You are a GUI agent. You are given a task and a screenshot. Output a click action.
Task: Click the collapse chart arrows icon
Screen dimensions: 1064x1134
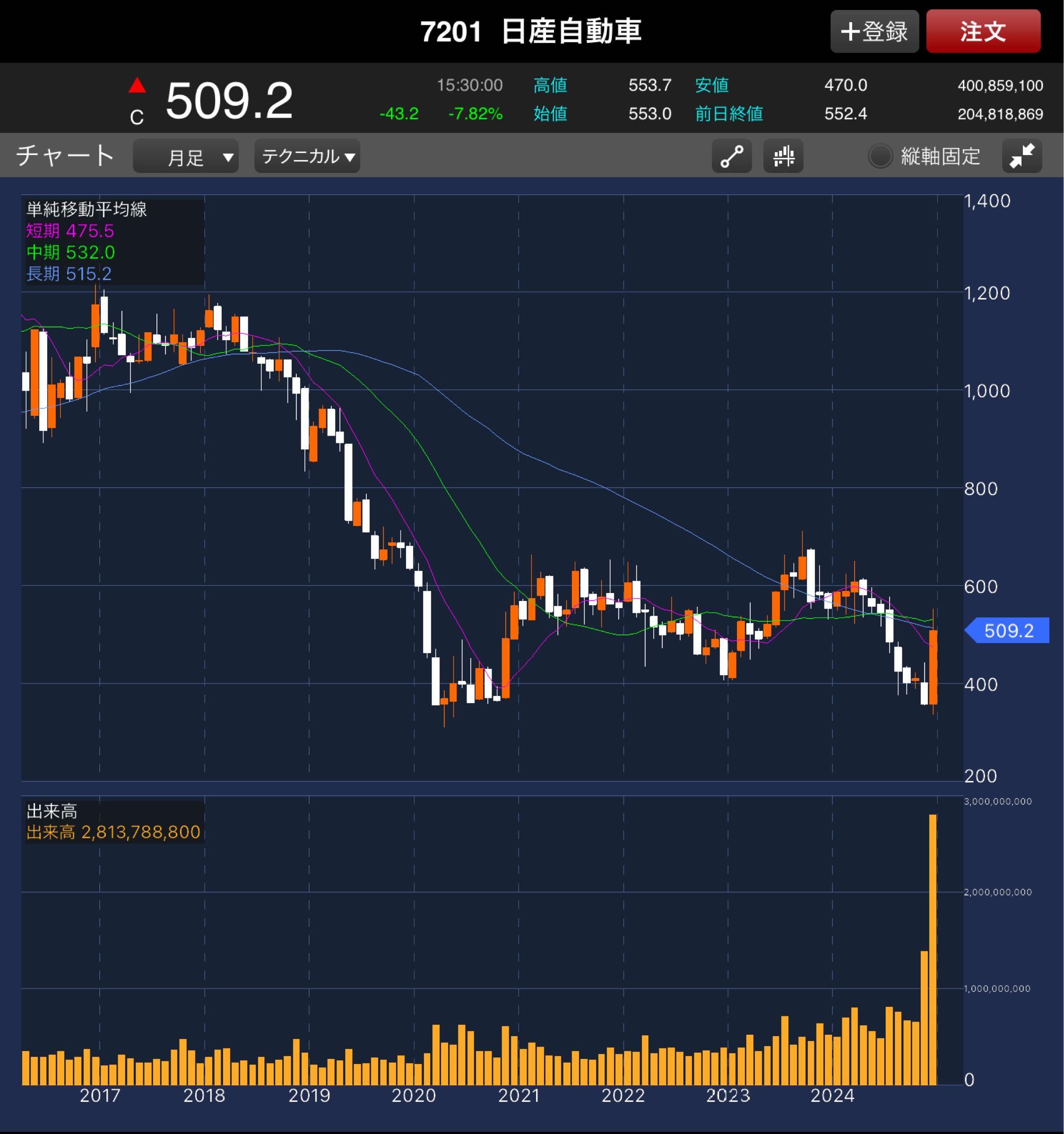pos(1022,156)
